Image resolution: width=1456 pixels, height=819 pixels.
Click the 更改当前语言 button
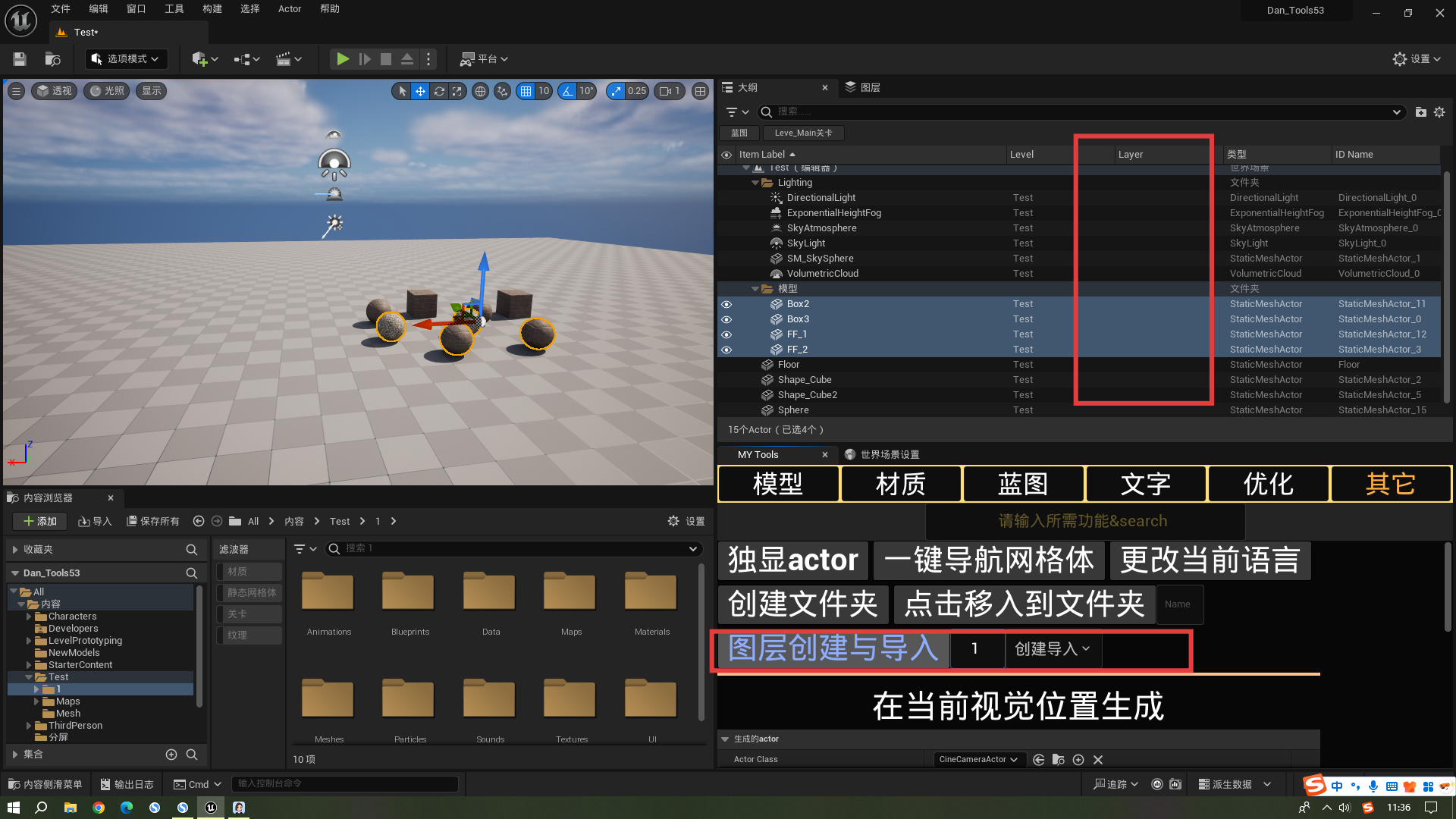pos(1210,560)
